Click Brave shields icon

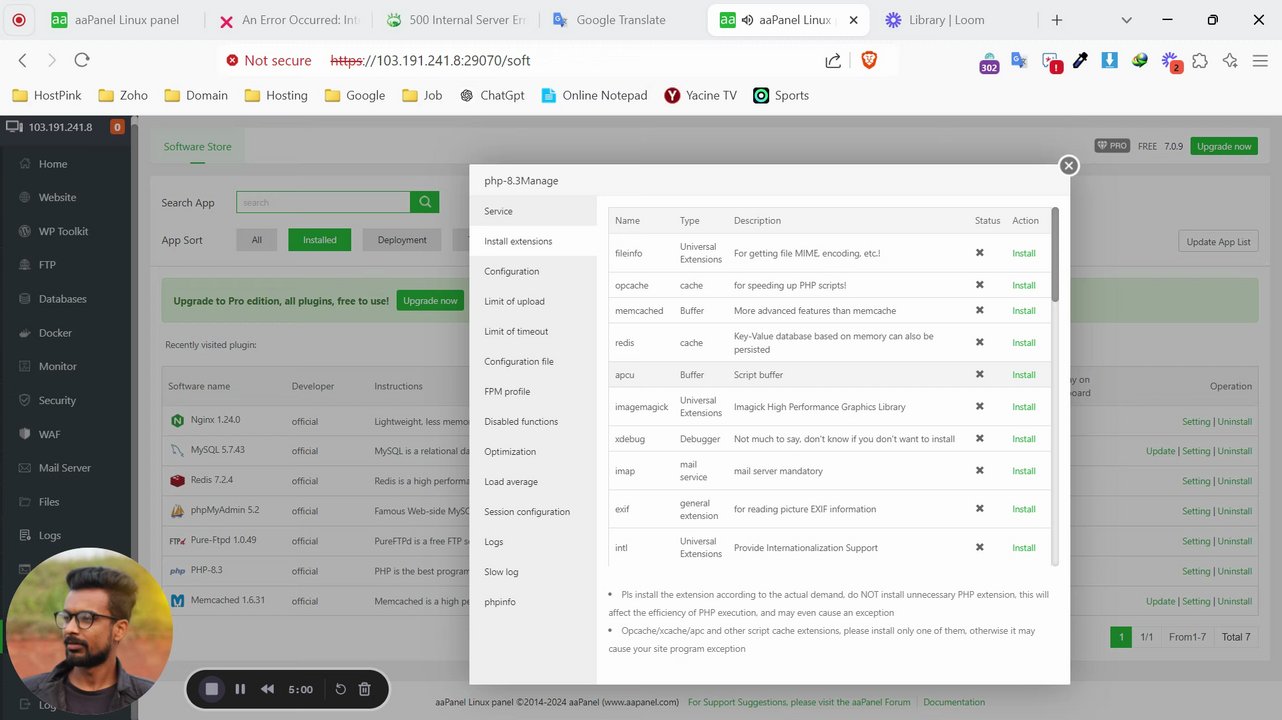pyautogui.click(x=869, y=61)
